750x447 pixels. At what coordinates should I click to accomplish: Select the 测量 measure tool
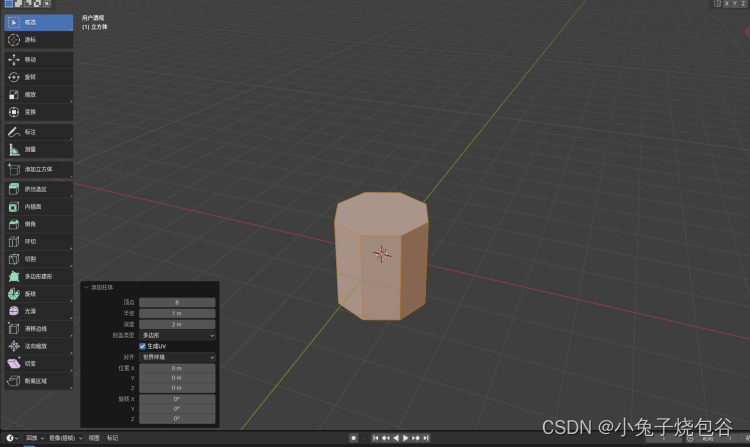[39, 150]
